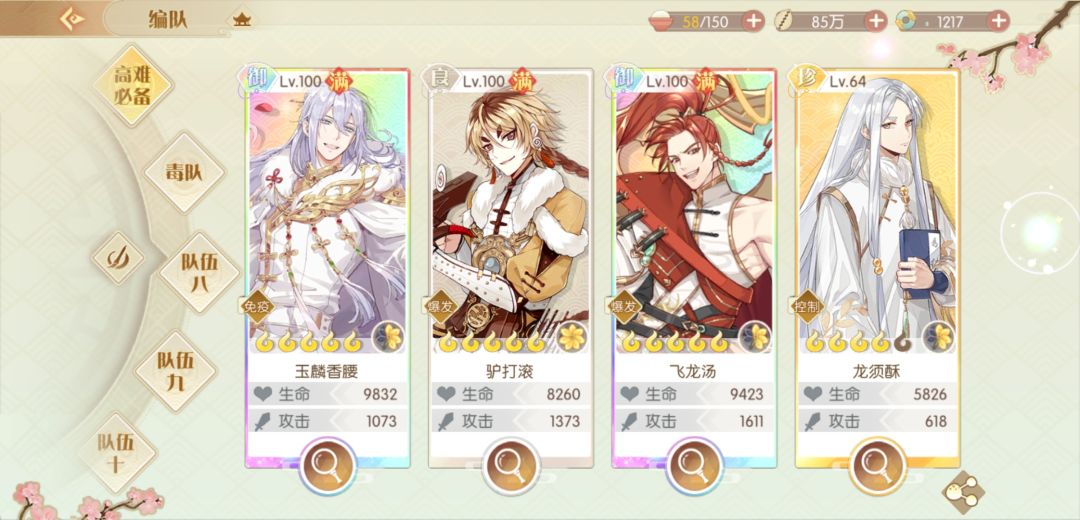Viewport: 1080px width, 520px height.
Task: Tap the glowing orb on the right edge
Action: click(x=1039, y=234)
